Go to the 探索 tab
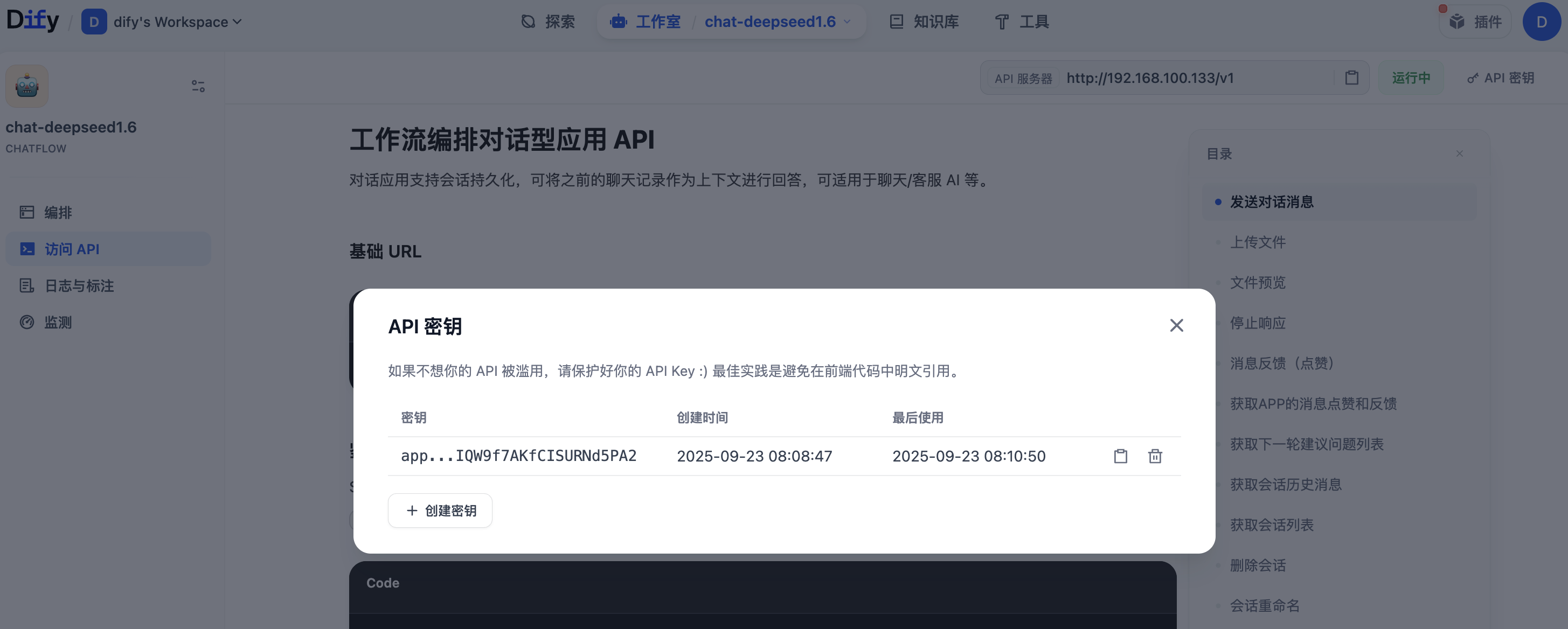 (548, 22)
